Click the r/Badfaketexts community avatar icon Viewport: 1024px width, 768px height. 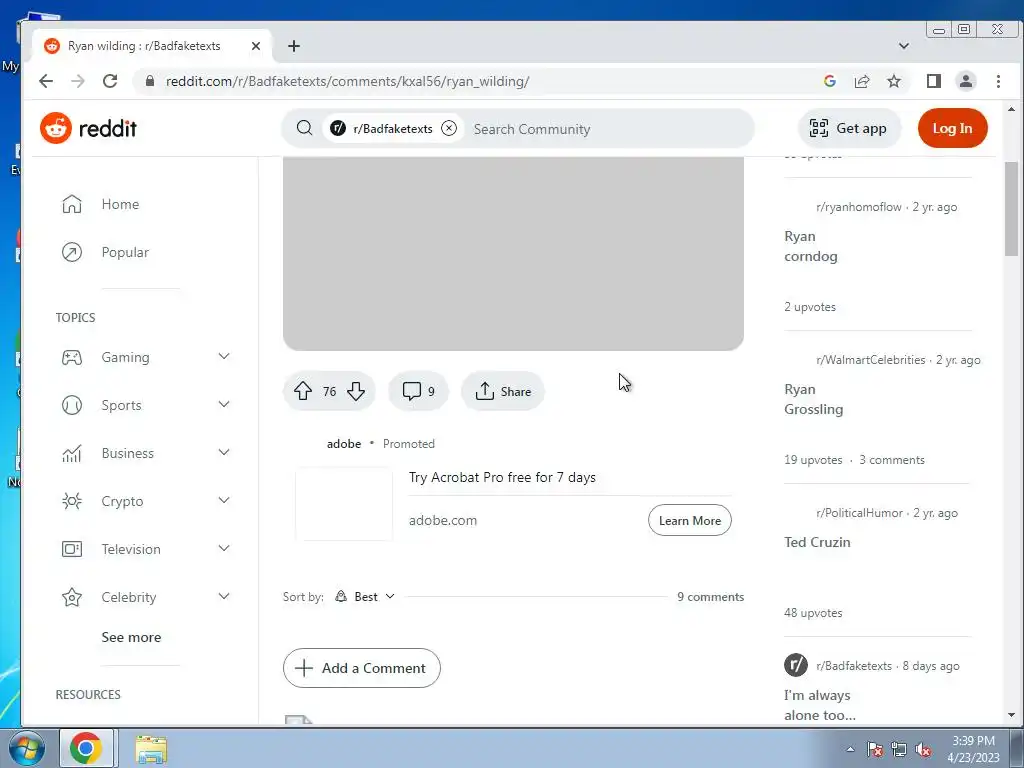(796, 665)
